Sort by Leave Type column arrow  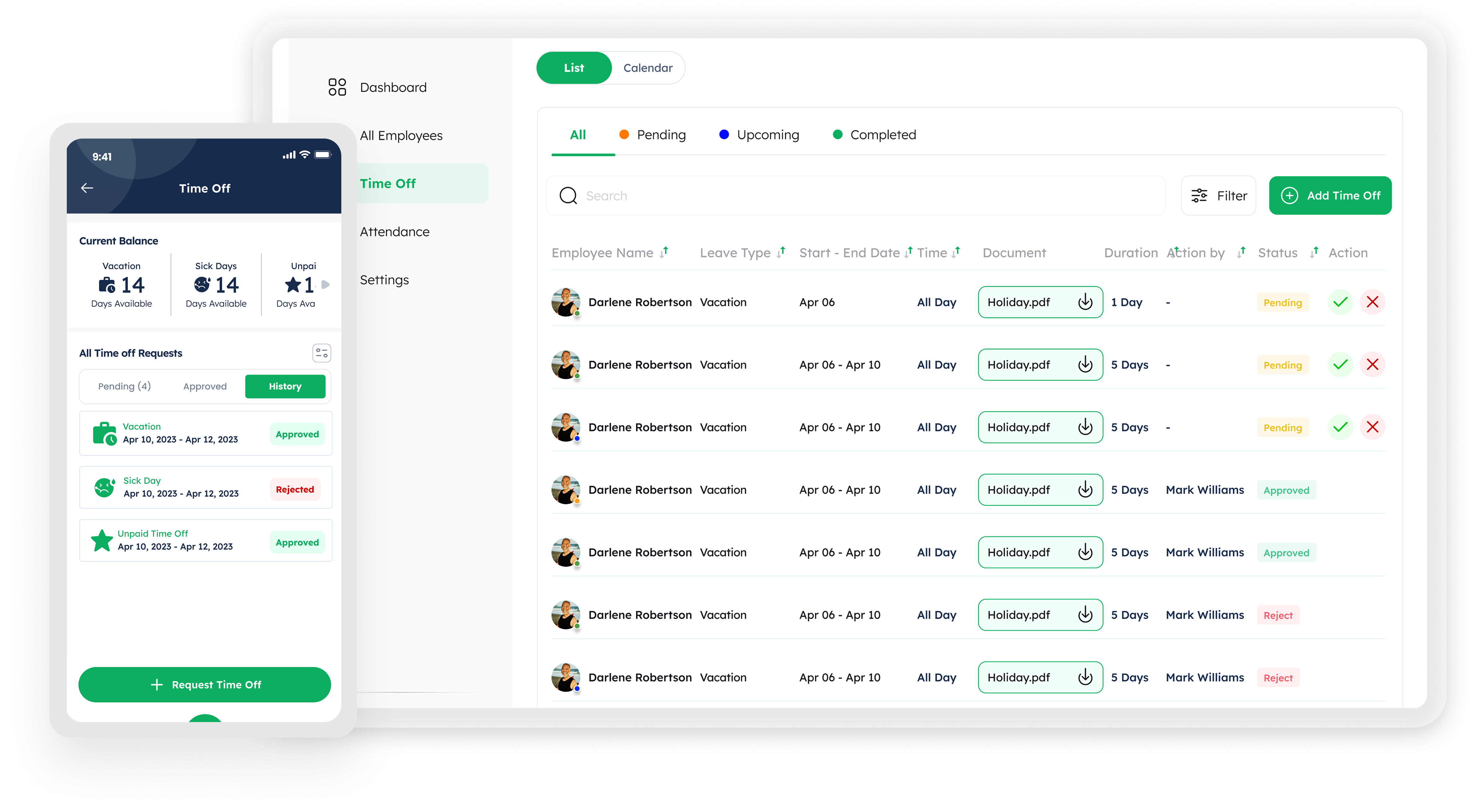tap(781, 253)
